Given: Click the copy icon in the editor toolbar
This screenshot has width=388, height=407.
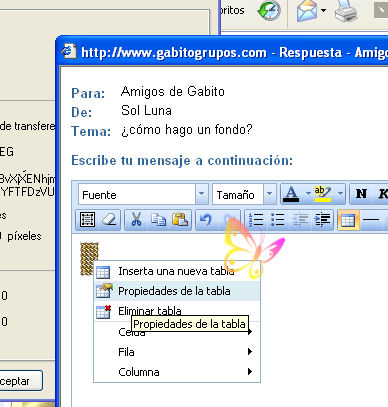Looking at the screenshot, I should pos(158,220).
